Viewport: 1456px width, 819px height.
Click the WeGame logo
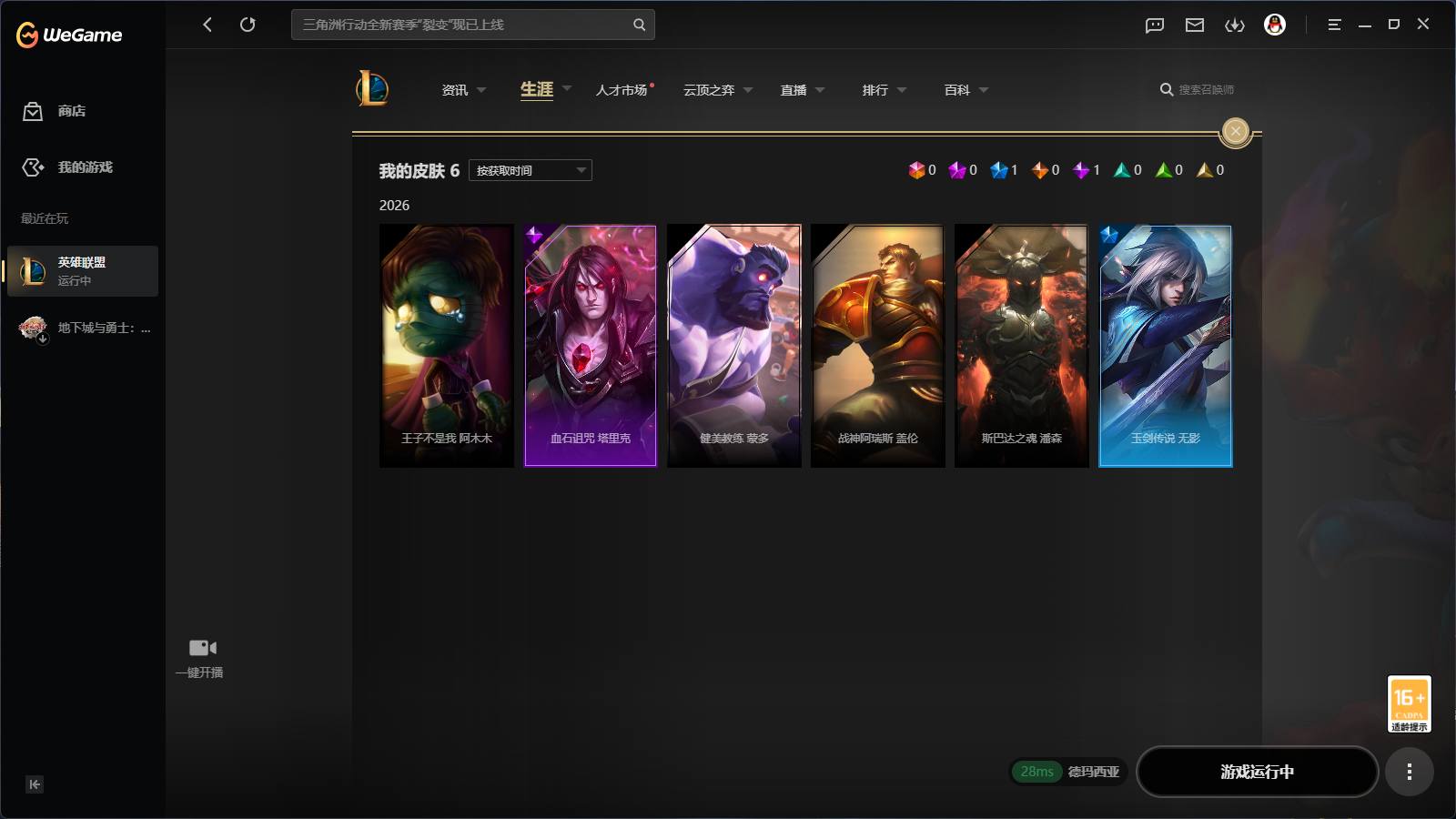click(x=69, y=35)
